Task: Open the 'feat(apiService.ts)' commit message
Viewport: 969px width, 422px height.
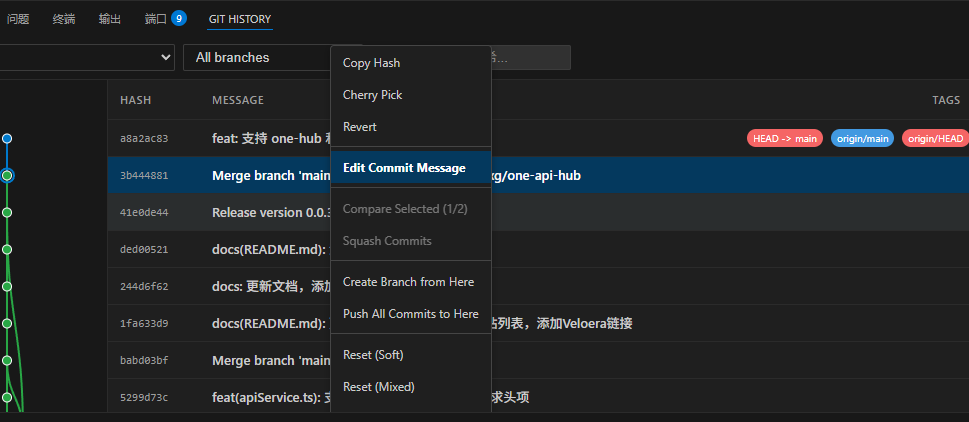Action: pyautogui.click(x=271, y=397)
